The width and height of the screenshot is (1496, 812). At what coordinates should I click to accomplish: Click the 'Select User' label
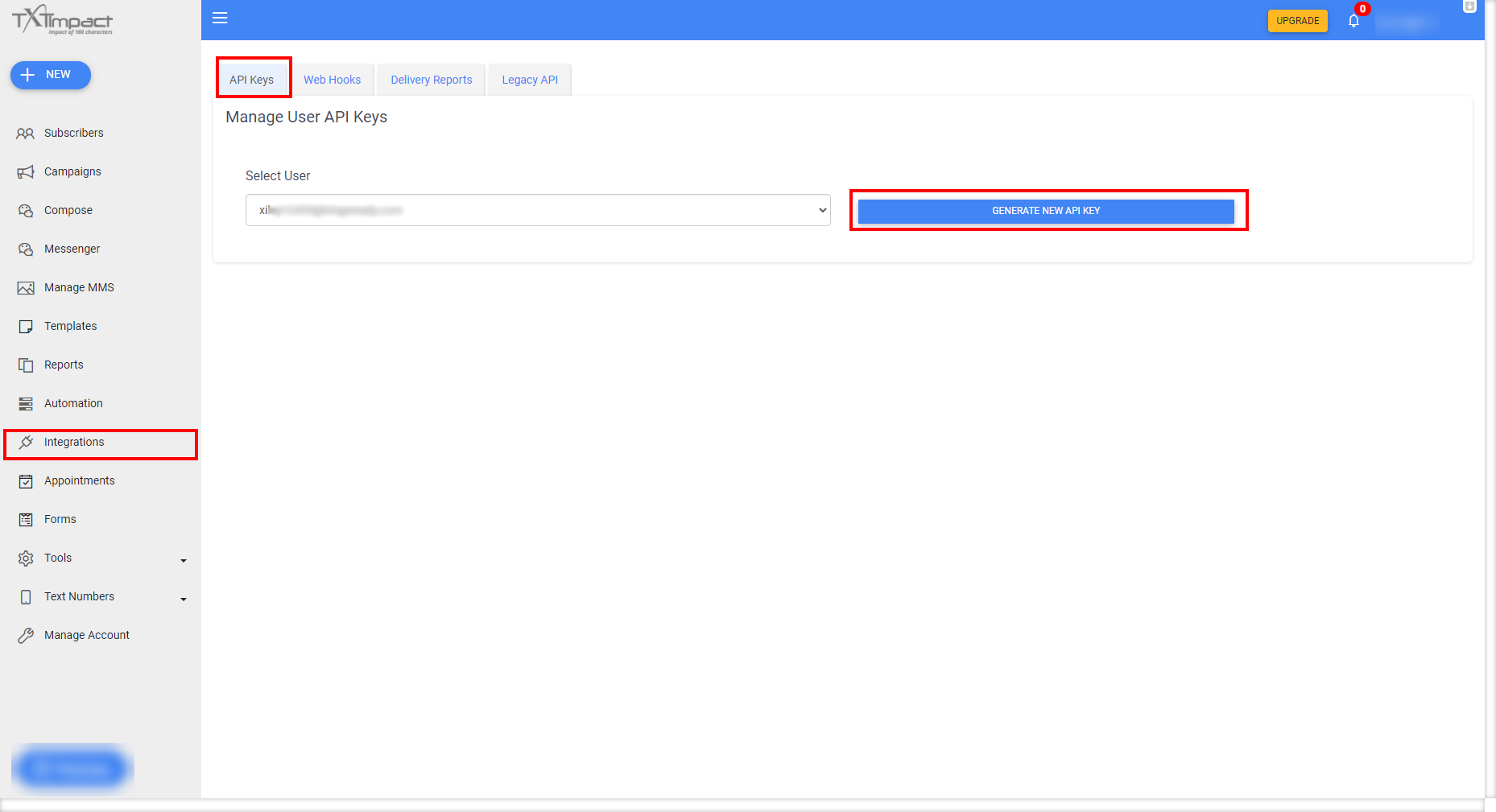pos(278,175)
